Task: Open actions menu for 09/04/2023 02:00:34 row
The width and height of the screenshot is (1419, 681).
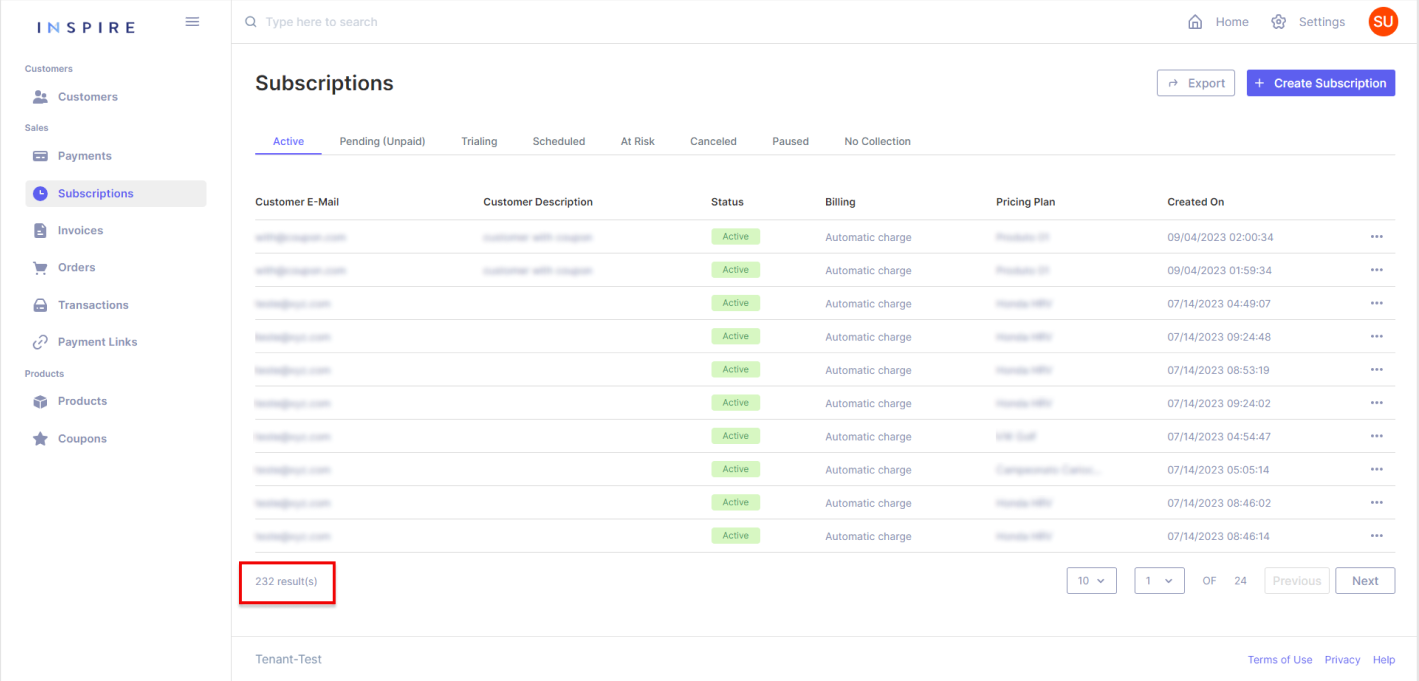Action: 1376,237
